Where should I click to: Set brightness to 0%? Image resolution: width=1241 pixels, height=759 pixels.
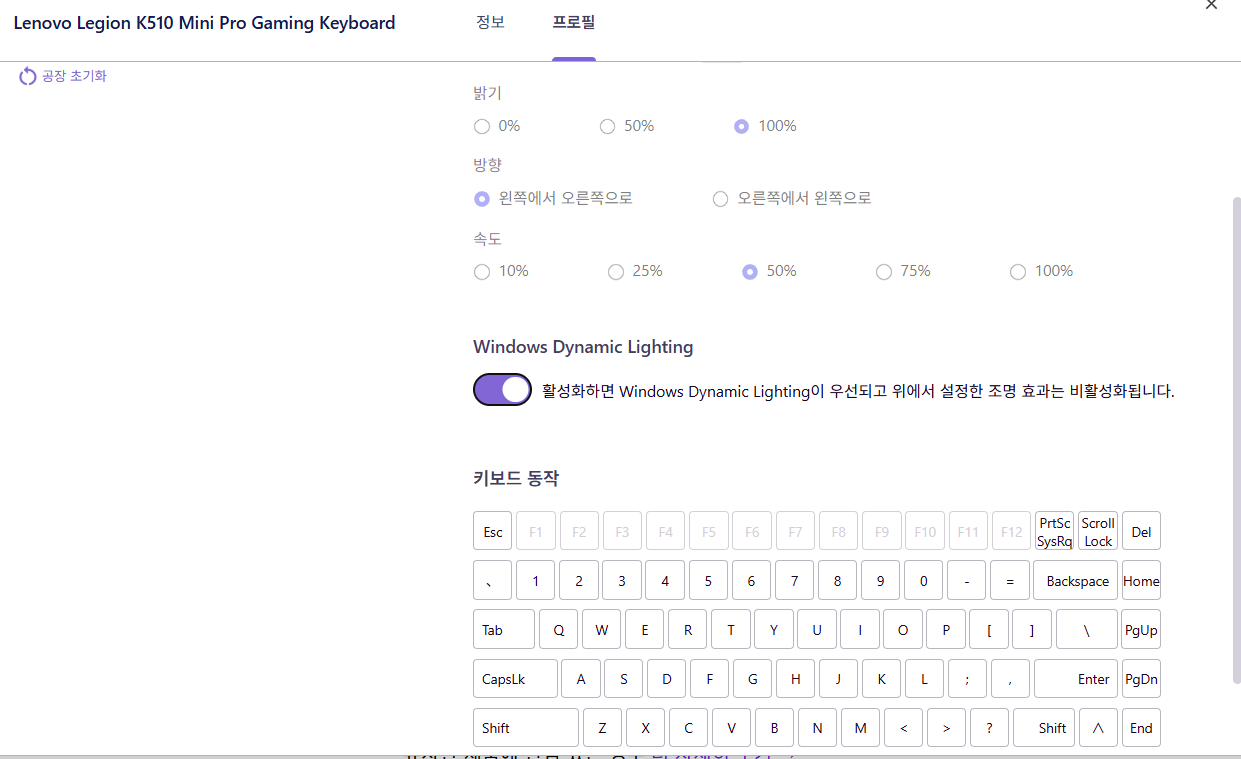point(482,126)
